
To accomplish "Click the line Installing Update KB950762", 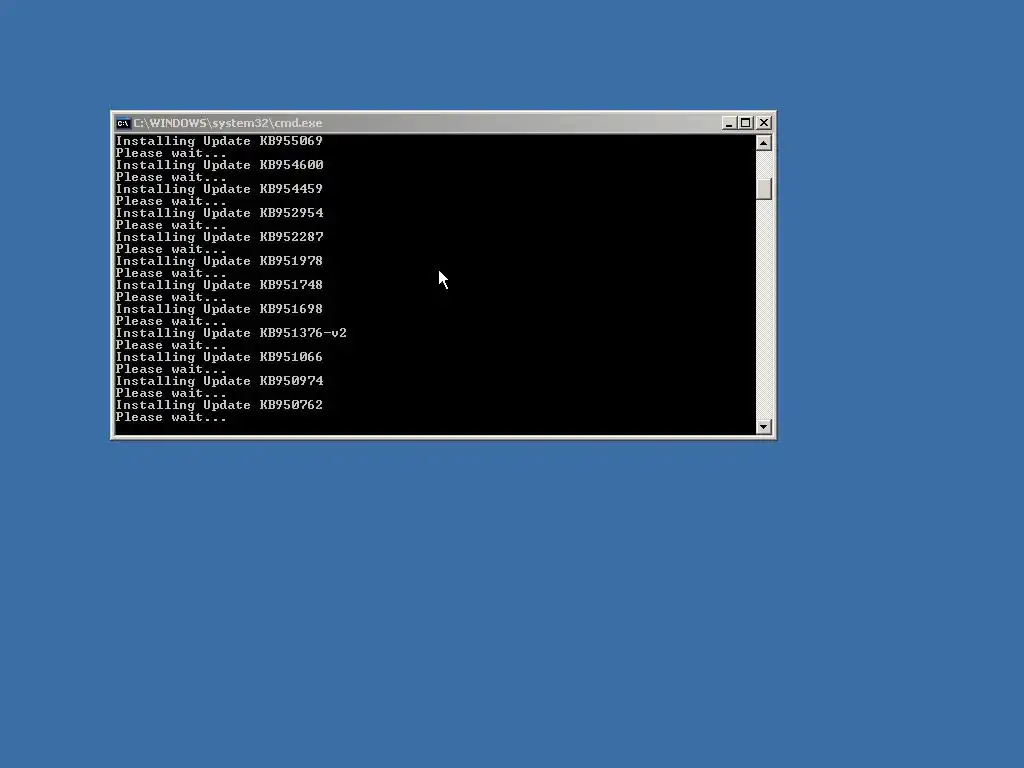I will point(219,405).
